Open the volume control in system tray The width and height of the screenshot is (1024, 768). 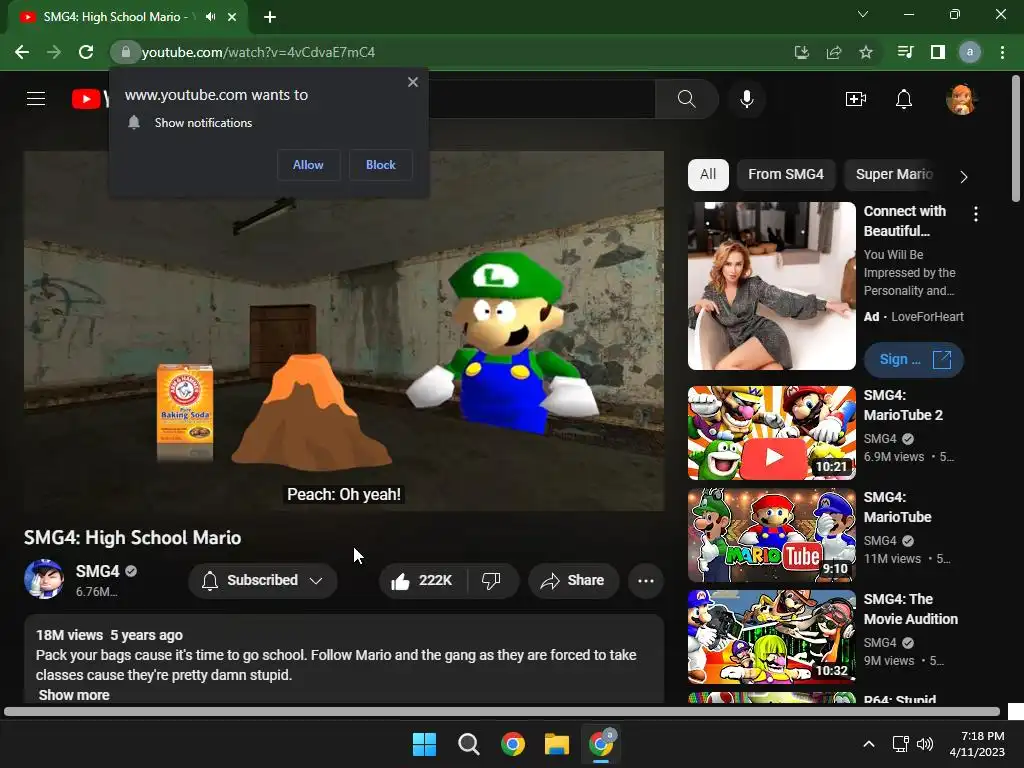pyautogui.click(x=925, y=744)
